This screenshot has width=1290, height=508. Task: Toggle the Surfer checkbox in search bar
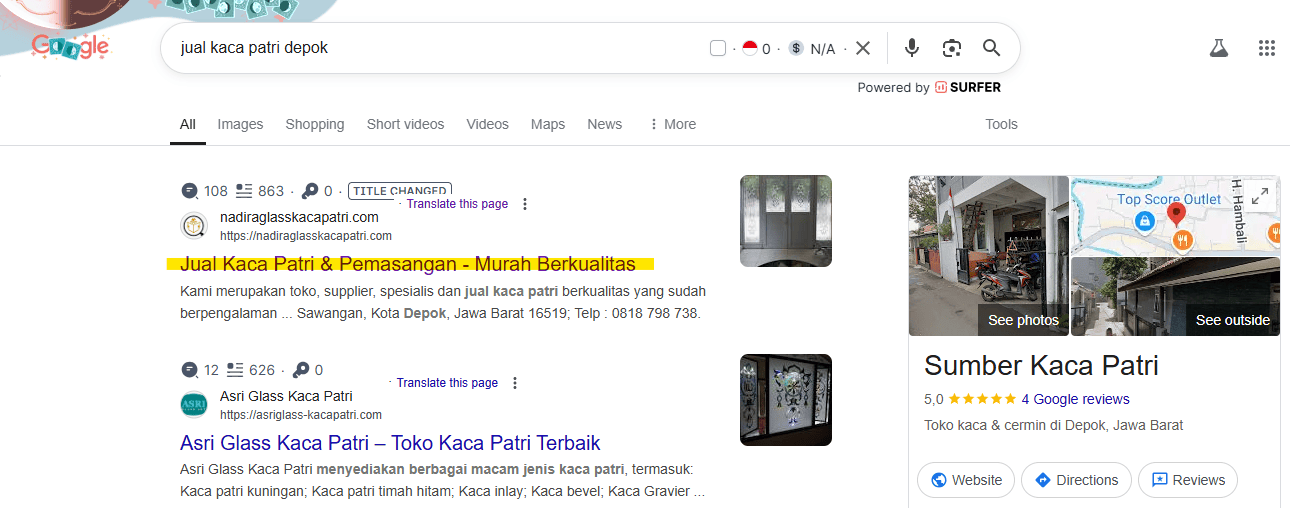pos(718,48)
